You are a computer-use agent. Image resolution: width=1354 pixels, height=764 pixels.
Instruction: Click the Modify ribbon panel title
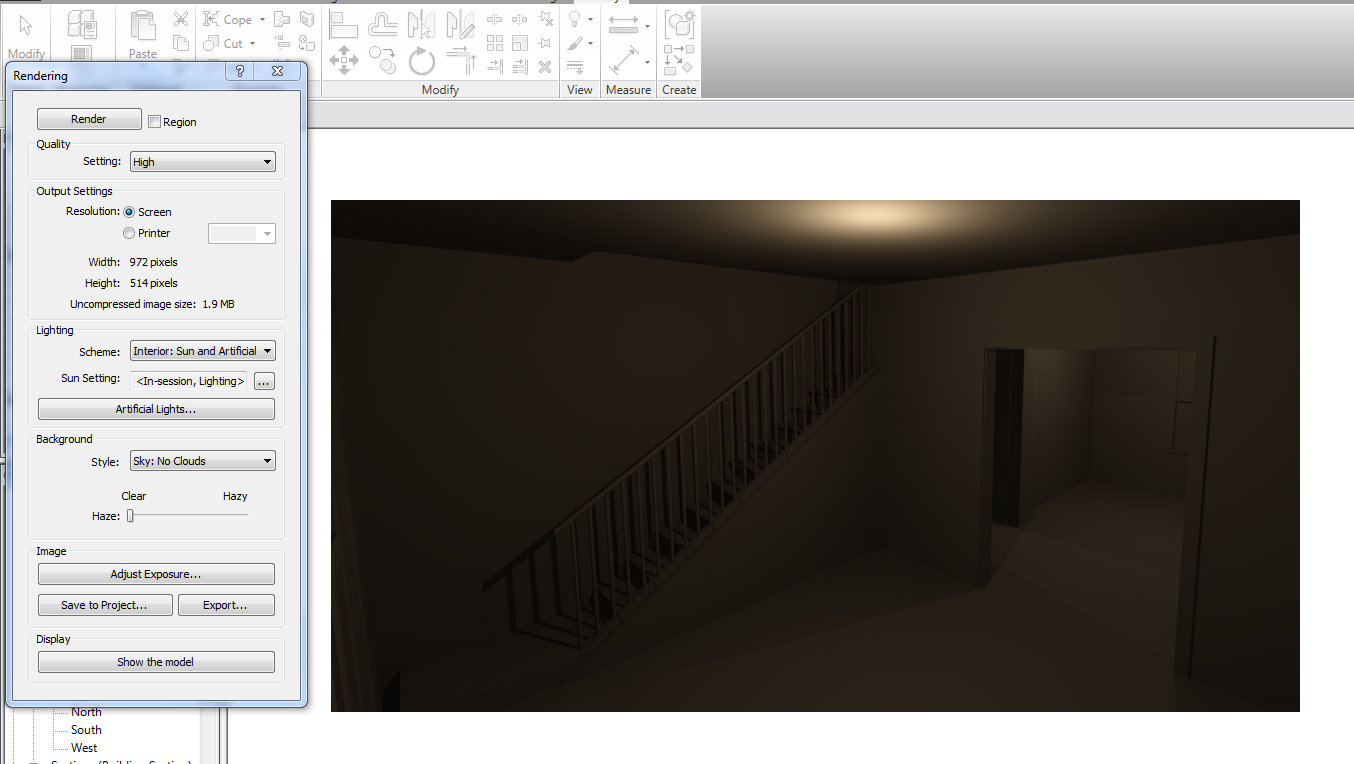tap(440, 90)
